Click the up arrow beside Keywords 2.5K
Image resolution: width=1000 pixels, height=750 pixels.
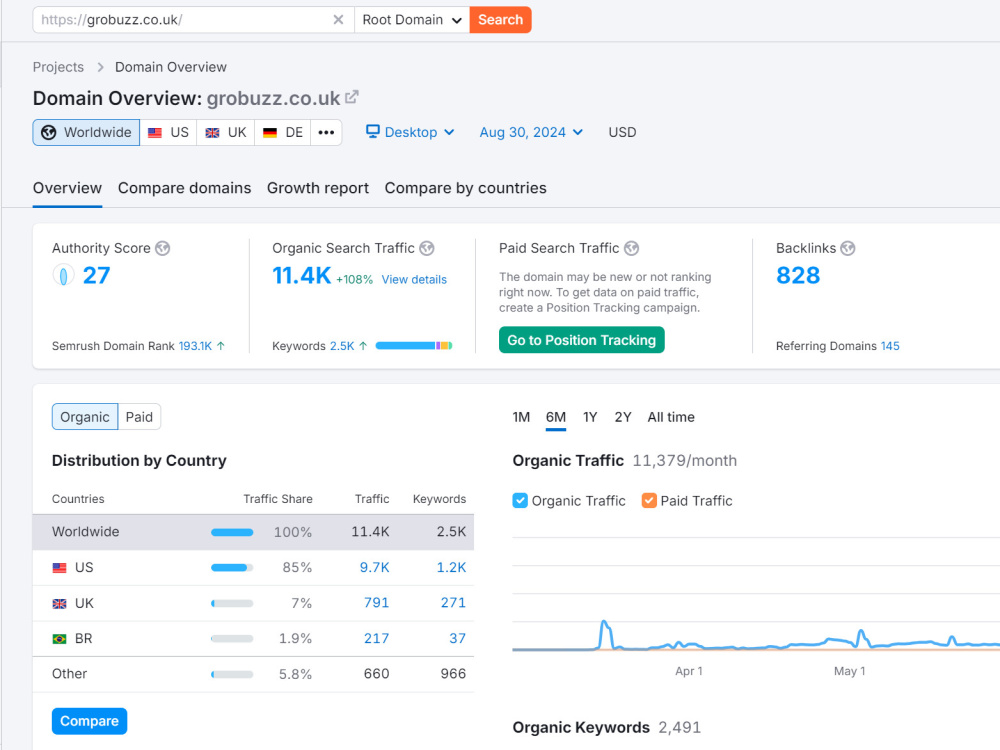[x=363, y=346]
